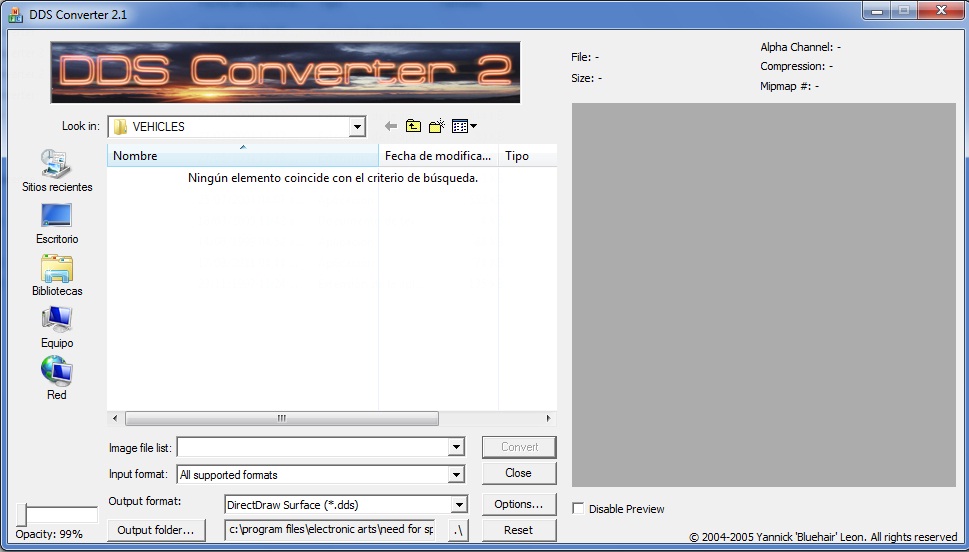Create a new folder
The width and height of the screenshot is (969, 552).
(x=437, y=126)
